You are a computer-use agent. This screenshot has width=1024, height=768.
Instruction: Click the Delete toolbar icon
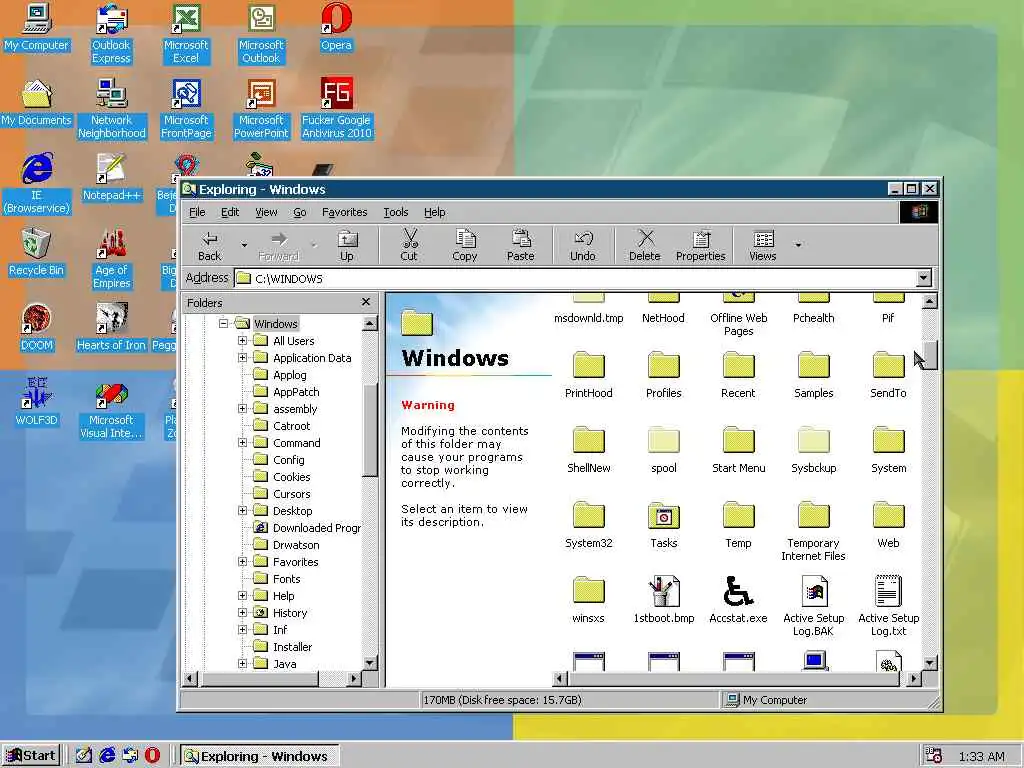pos(645,245)
